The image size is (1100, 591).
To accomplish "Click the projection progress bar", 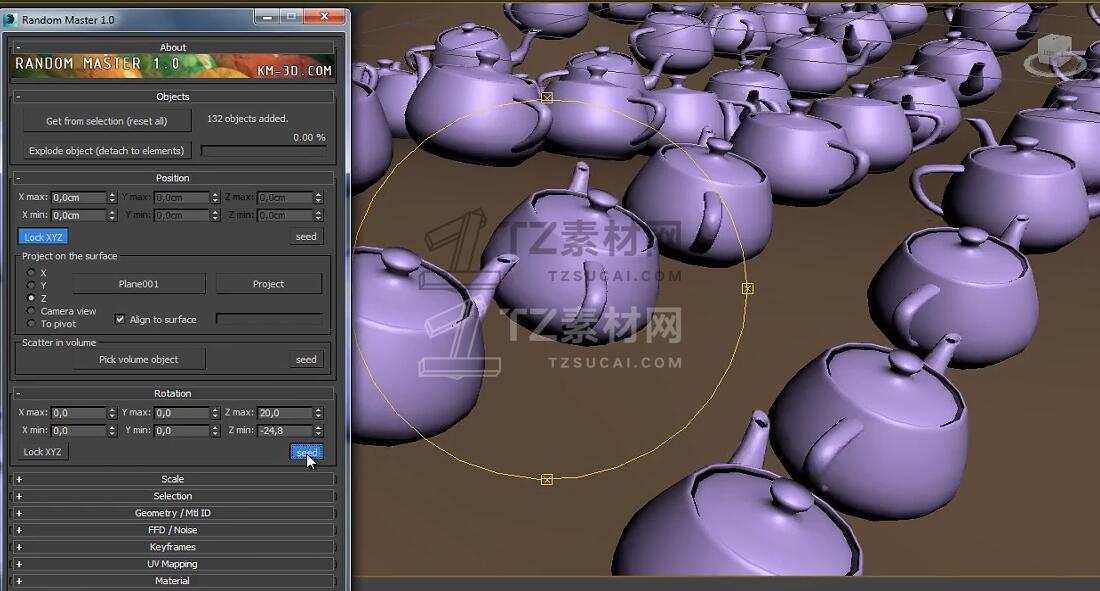I will (x=269, y=319).
